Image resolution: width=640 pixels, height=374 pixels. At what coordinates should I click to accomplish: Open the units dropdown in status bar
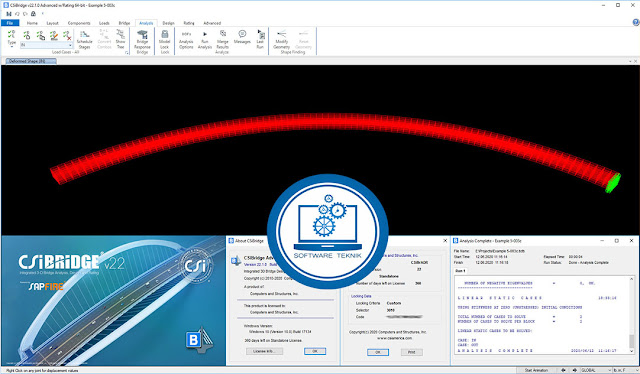coord(625,370)
